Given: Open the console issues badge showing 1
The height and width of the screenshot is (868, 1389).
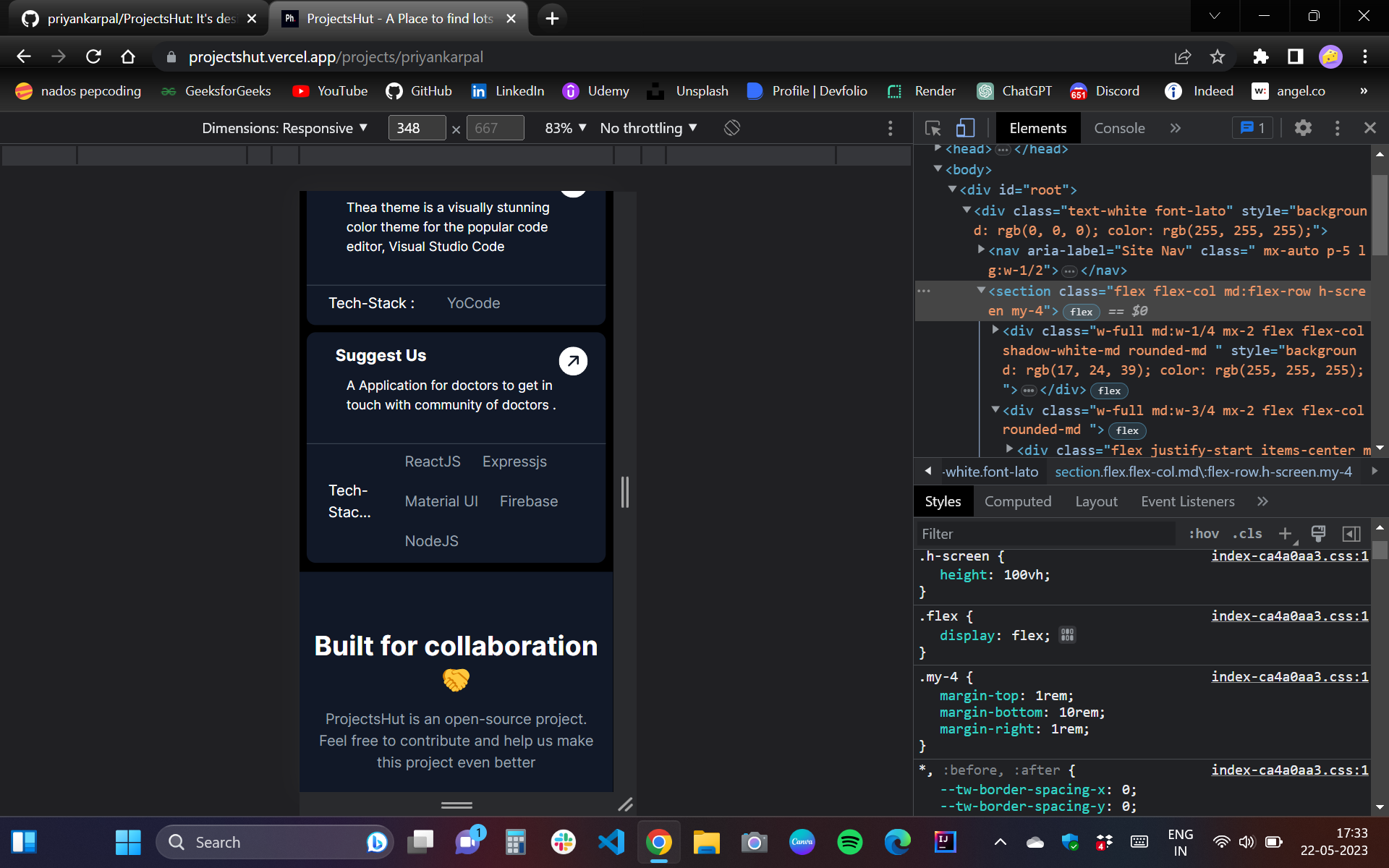Looking at the screenshot, I should 1252,127.
